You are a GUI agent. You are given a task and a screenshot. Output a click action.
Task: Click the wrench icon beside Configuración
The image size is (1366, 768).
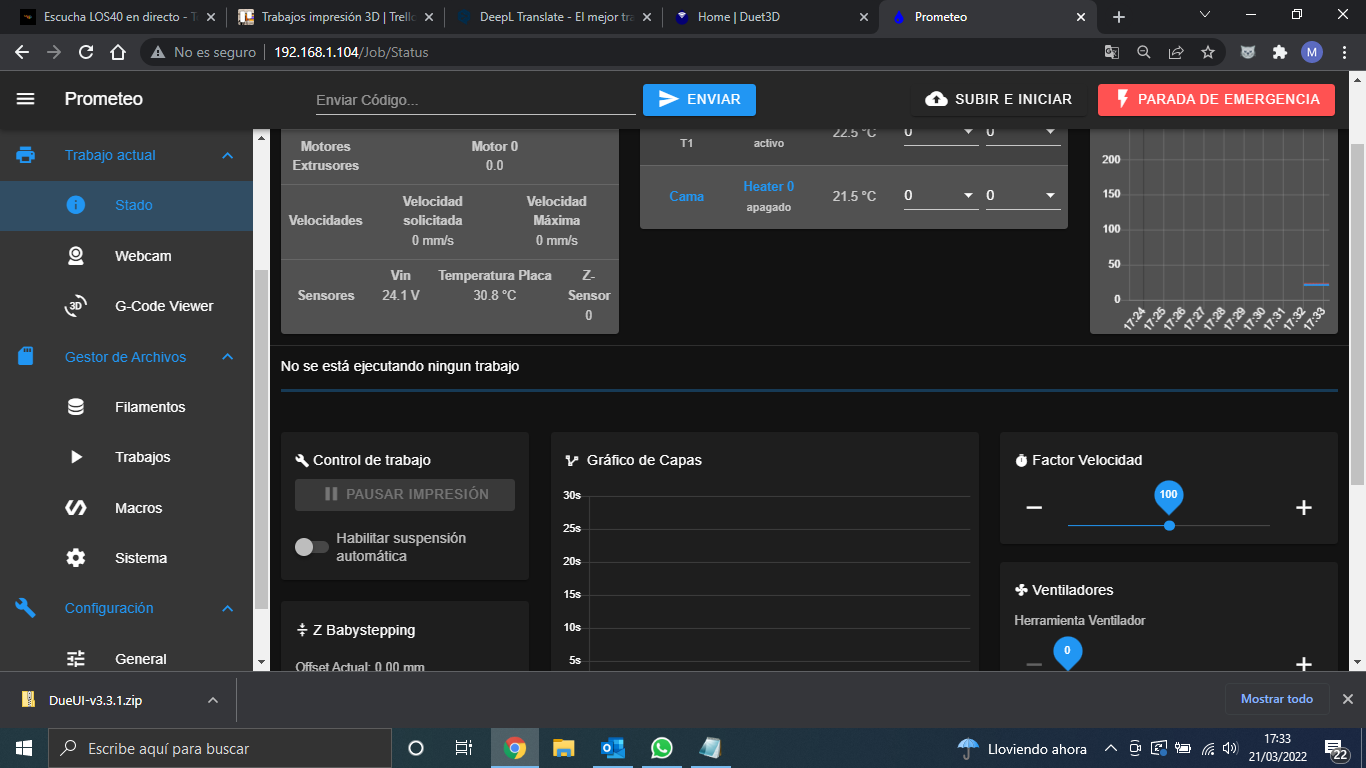26,608
